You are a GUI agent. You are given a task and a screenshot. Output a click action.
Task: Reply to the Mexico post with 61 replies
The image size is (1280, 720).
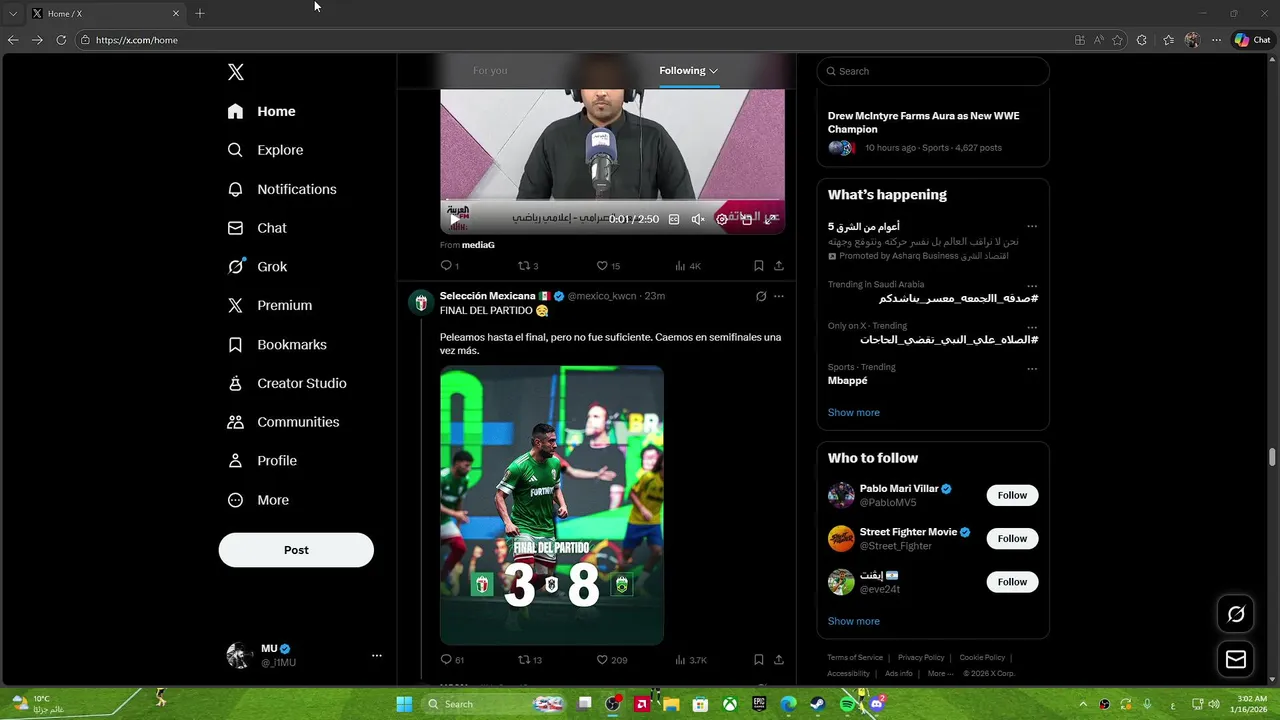(x=452, y=660)
